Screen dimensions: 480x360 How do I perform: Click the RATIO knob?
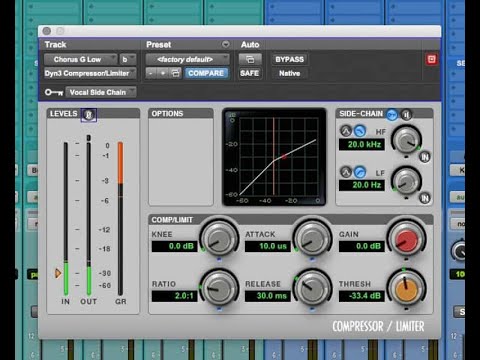219,288
